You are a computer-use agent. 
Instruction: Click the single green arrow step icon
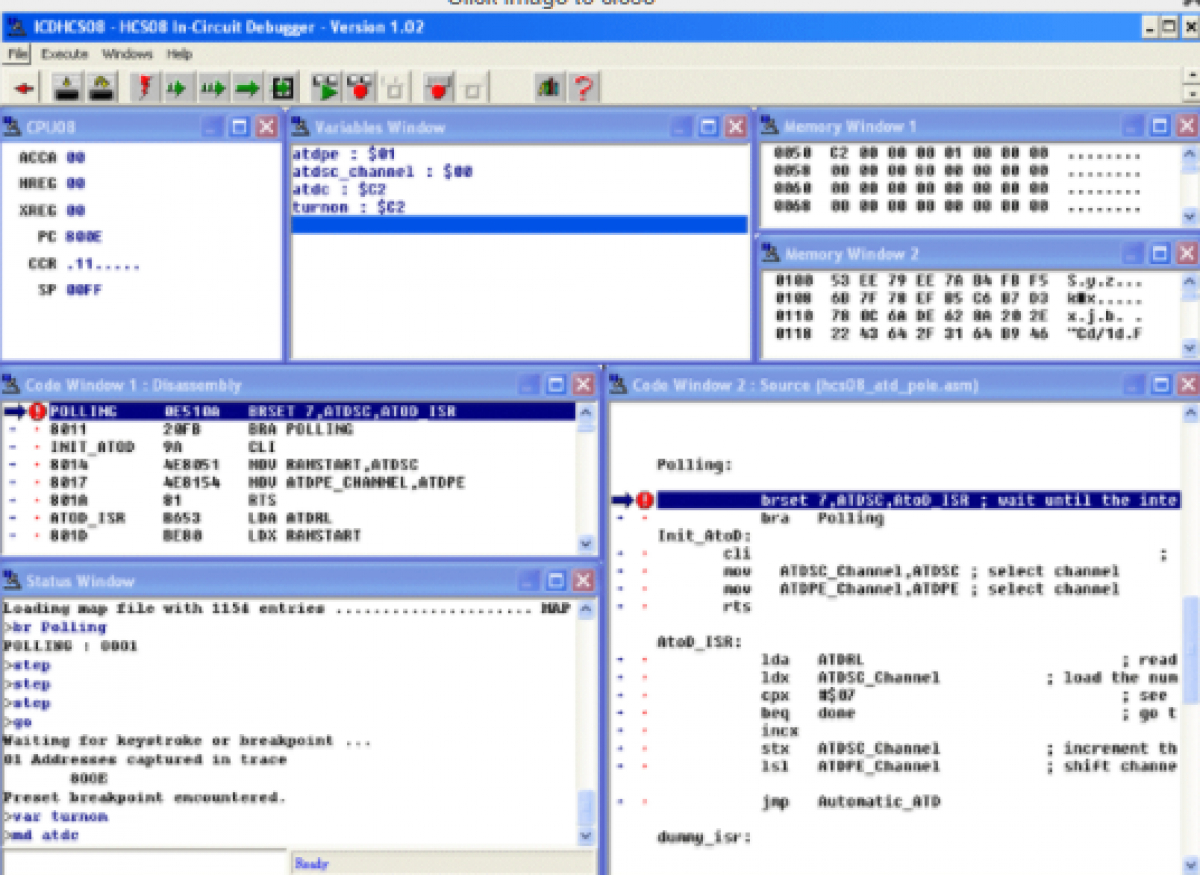coord(177,89)
